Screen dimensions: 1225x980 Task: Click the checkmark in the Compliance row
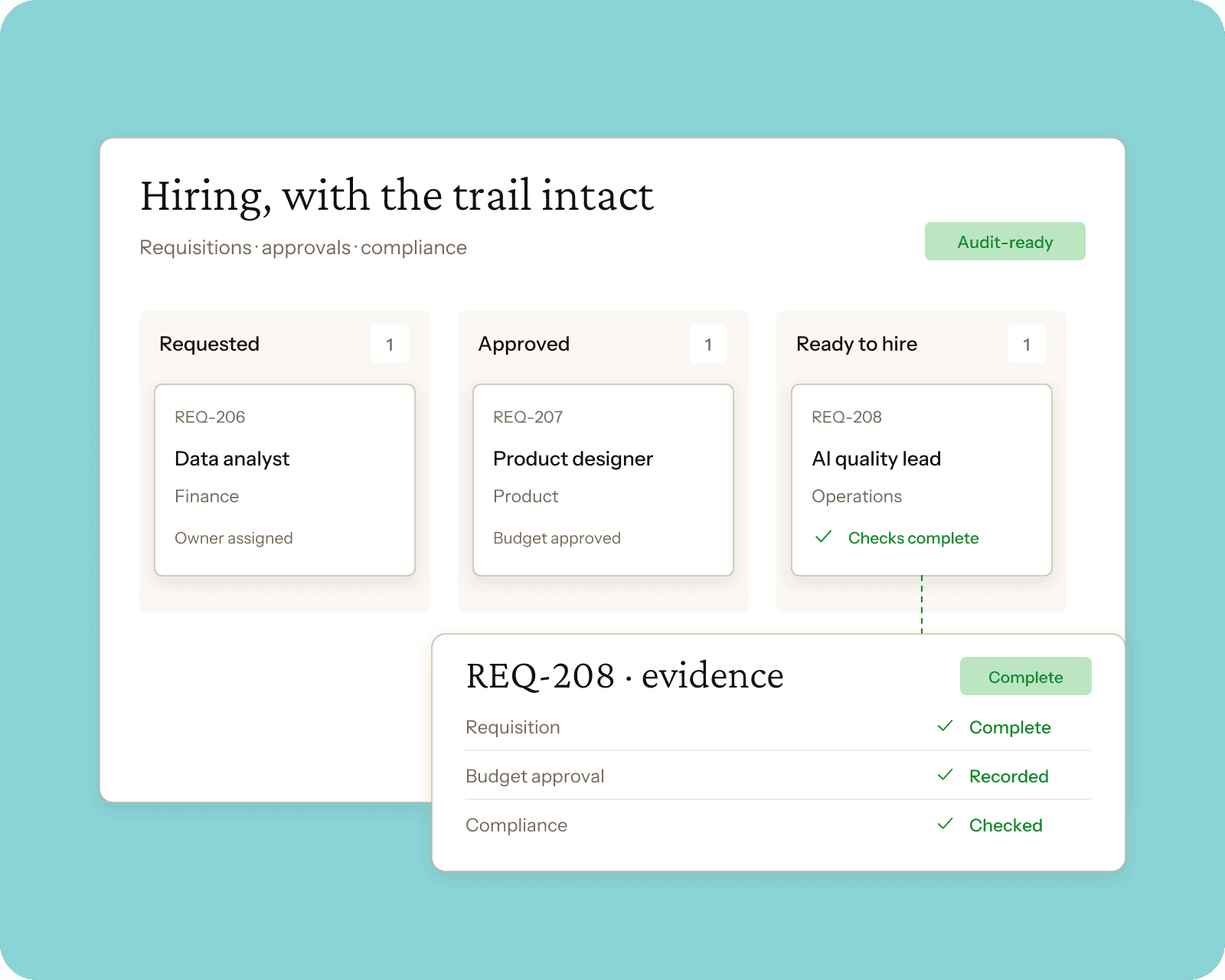click(946, 824)
